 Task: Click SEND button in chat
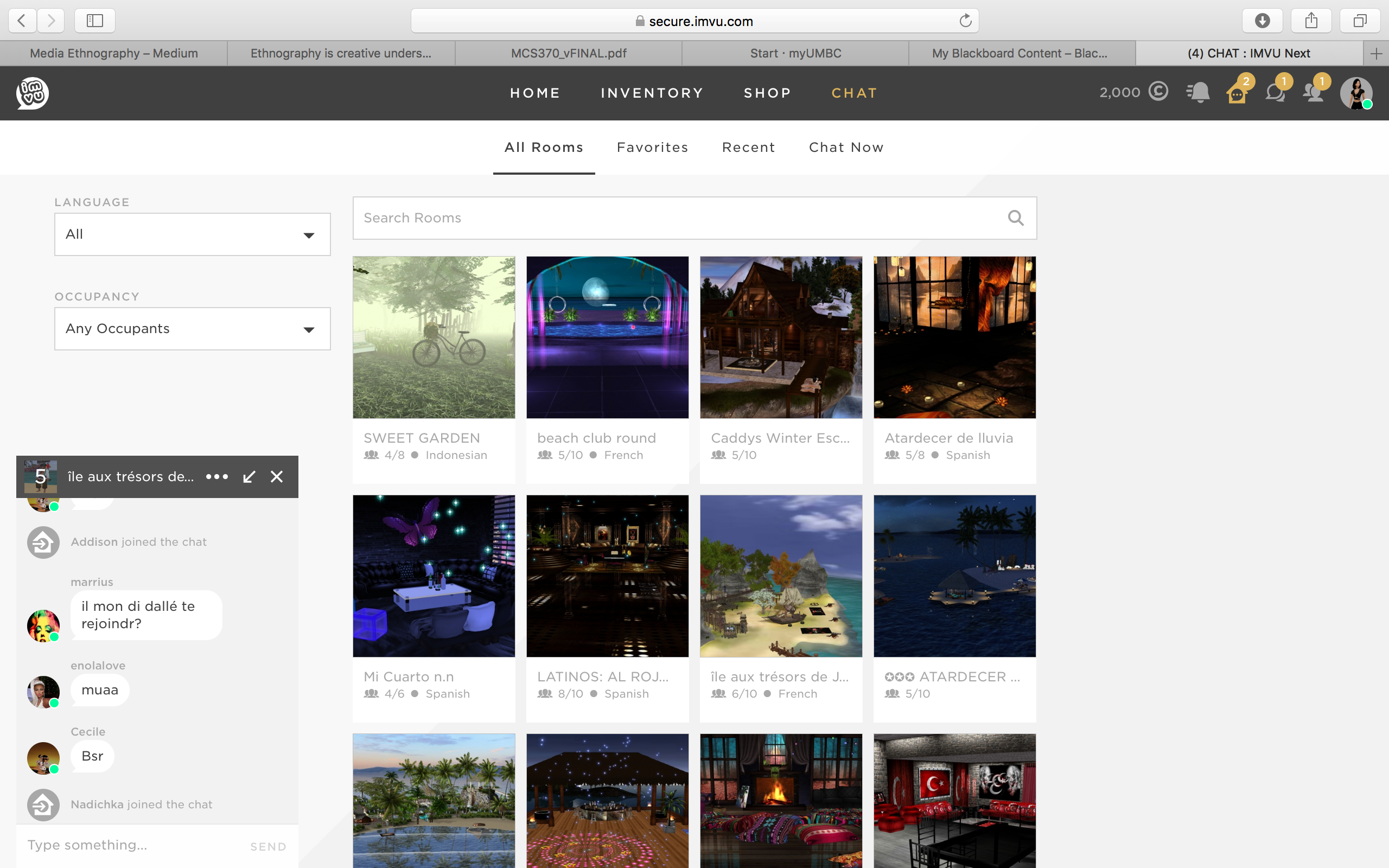point(268,847)
